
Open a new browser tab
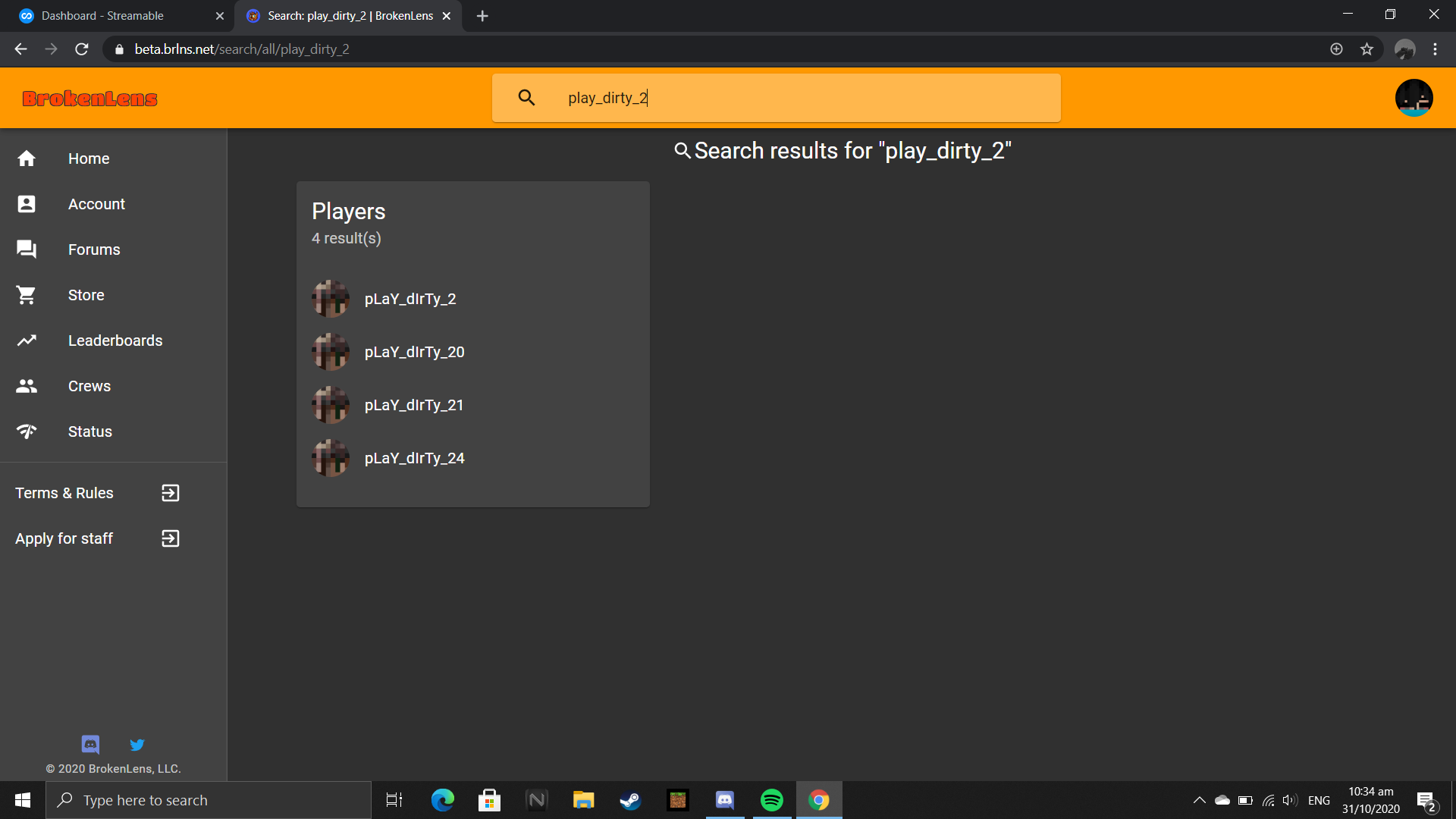tap(482, 16)
